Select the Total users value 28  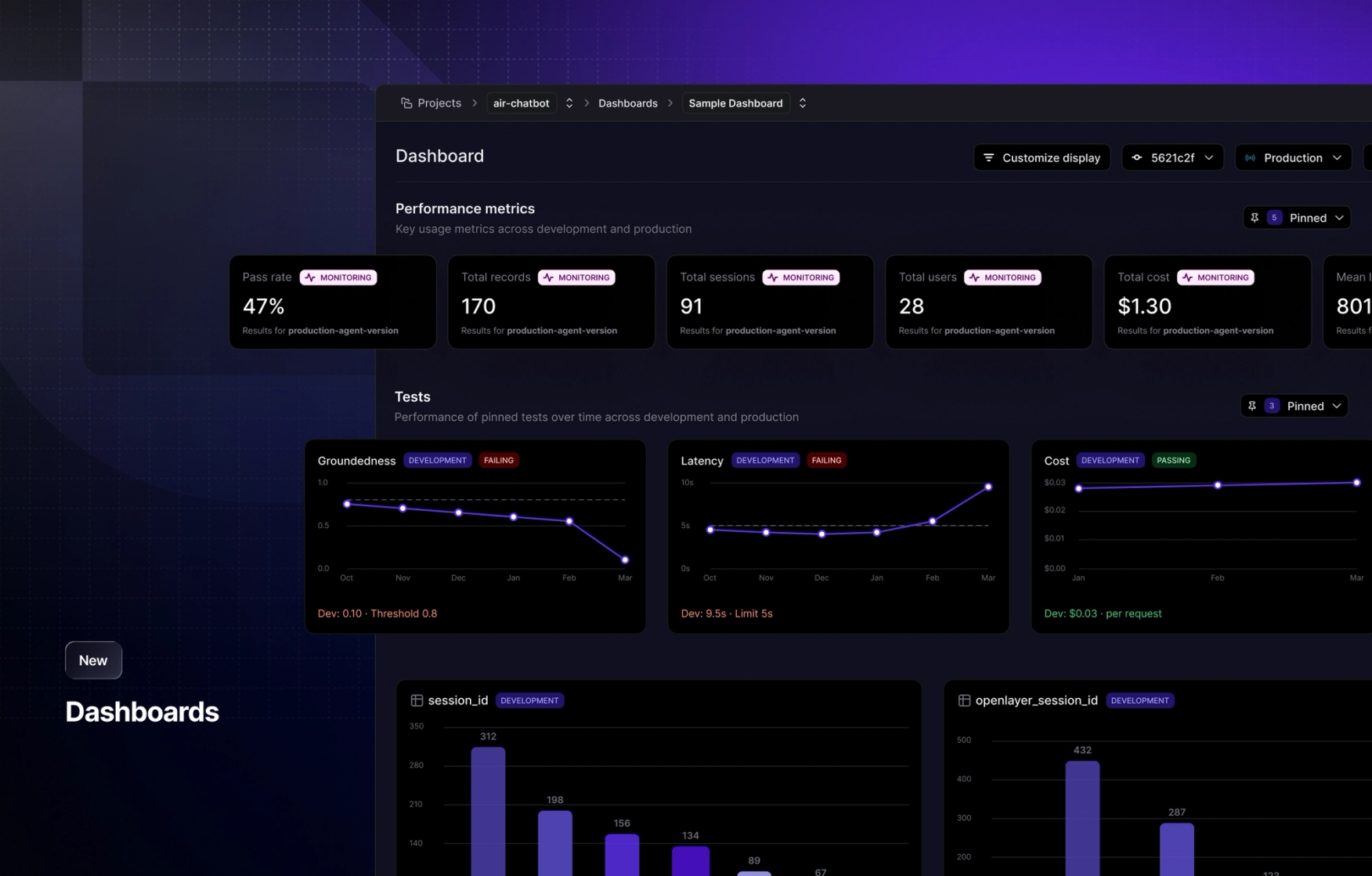(912, 306)
